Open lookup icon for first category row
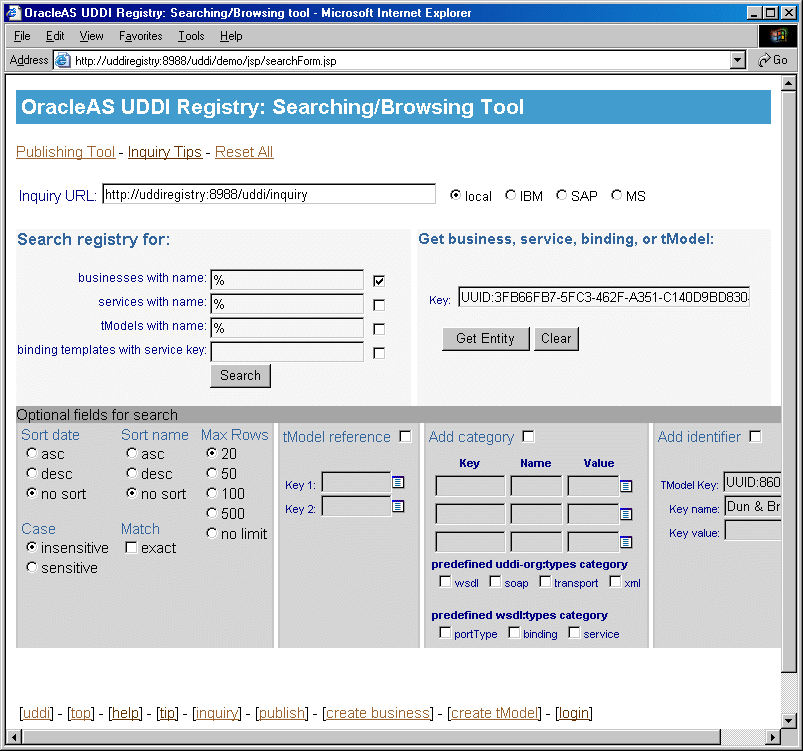 click(x=626, y=486)
